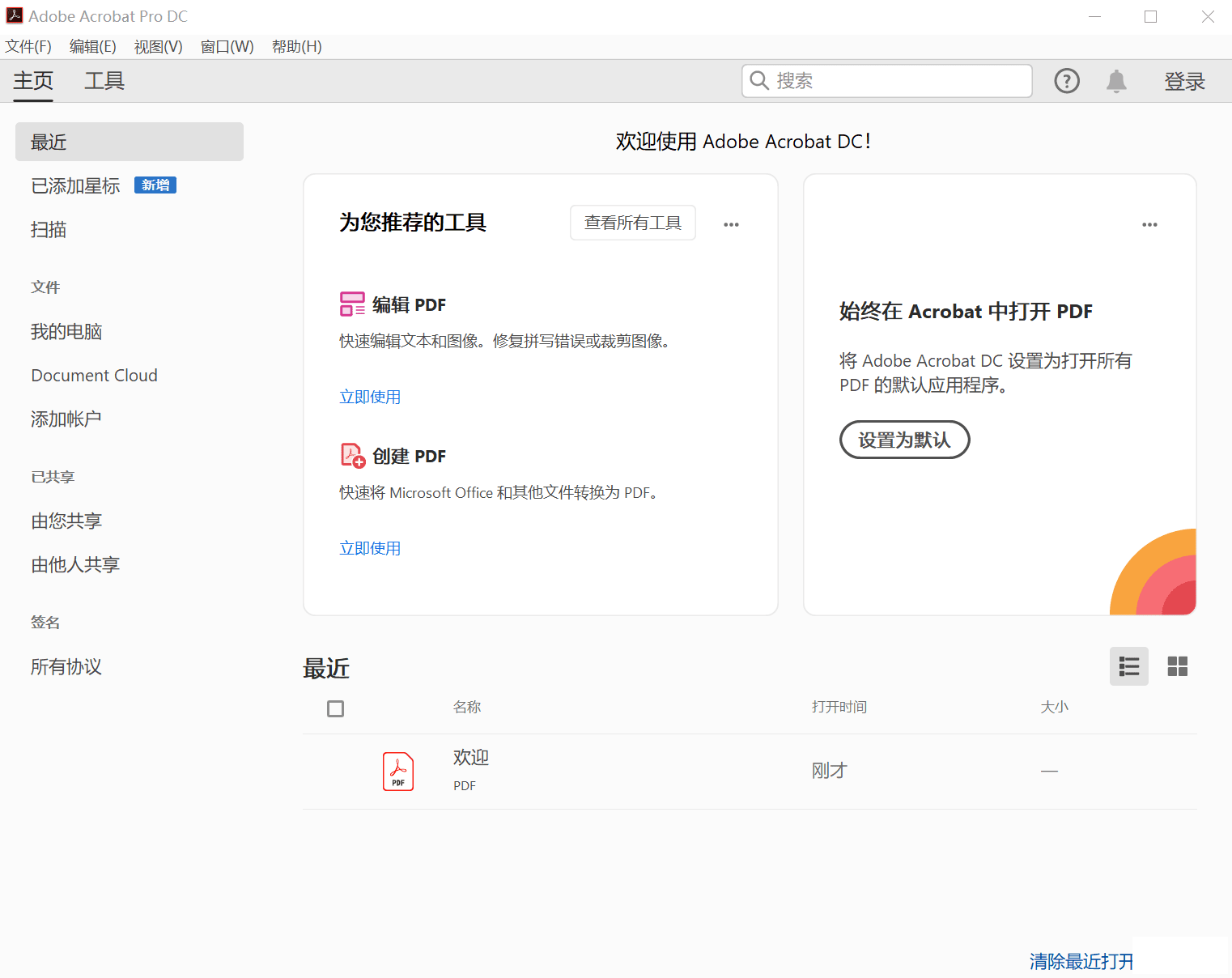Select 最近 in the sidebar

[x=130, y=142]
